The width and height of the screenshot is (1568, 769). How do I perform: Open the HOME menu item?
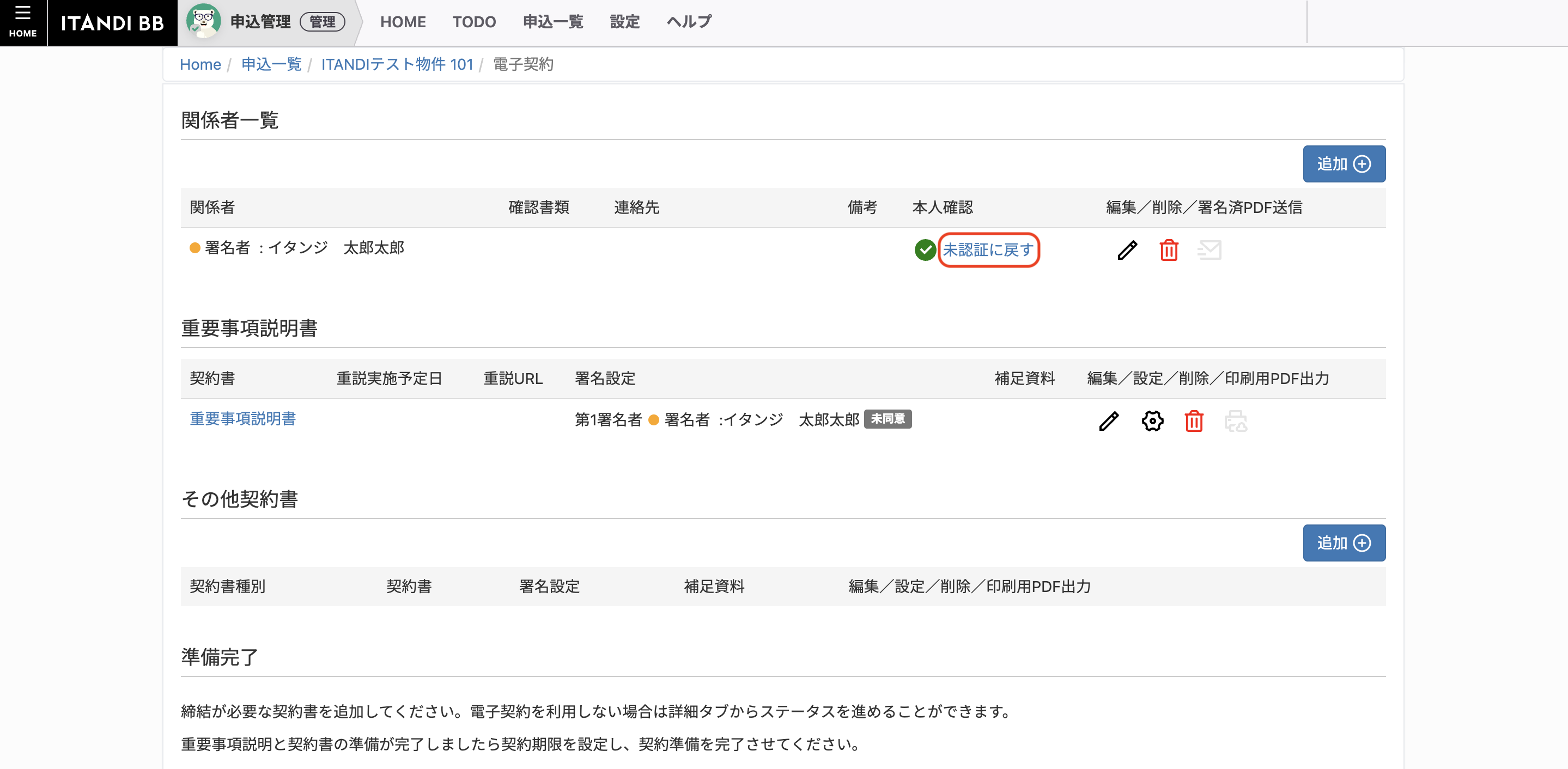[403, 22]
